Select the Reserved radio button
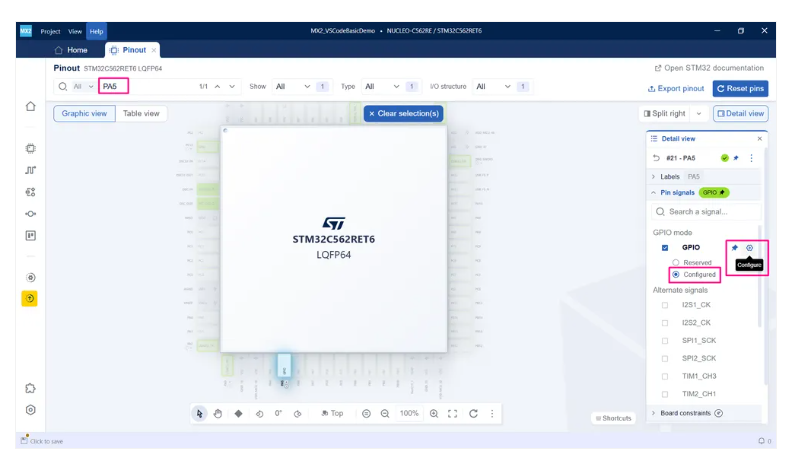The width and height of the screenshot is (789, 462). click(676, 262)
